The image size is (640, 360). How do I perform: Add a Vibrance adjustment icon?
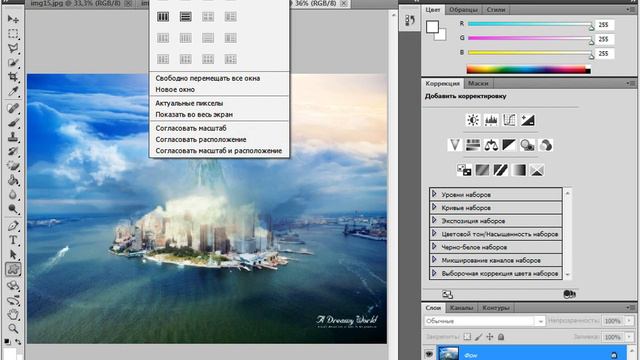(455, 145)
